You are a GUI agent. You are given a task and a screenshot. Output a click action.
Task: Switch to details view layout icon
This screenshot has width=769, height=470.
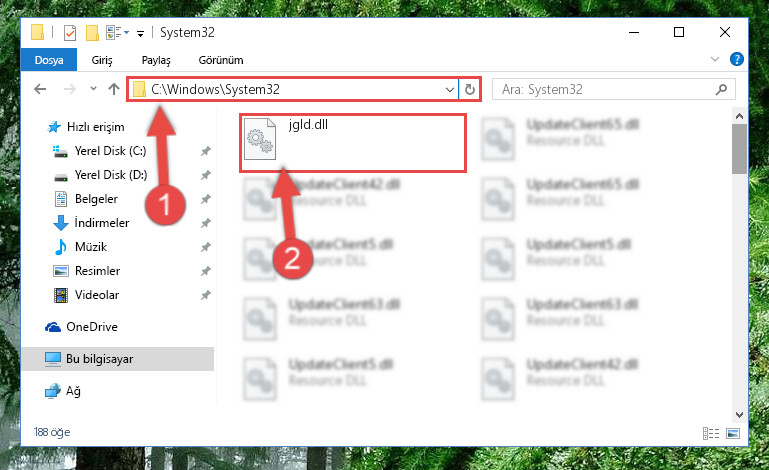[711, 433]
